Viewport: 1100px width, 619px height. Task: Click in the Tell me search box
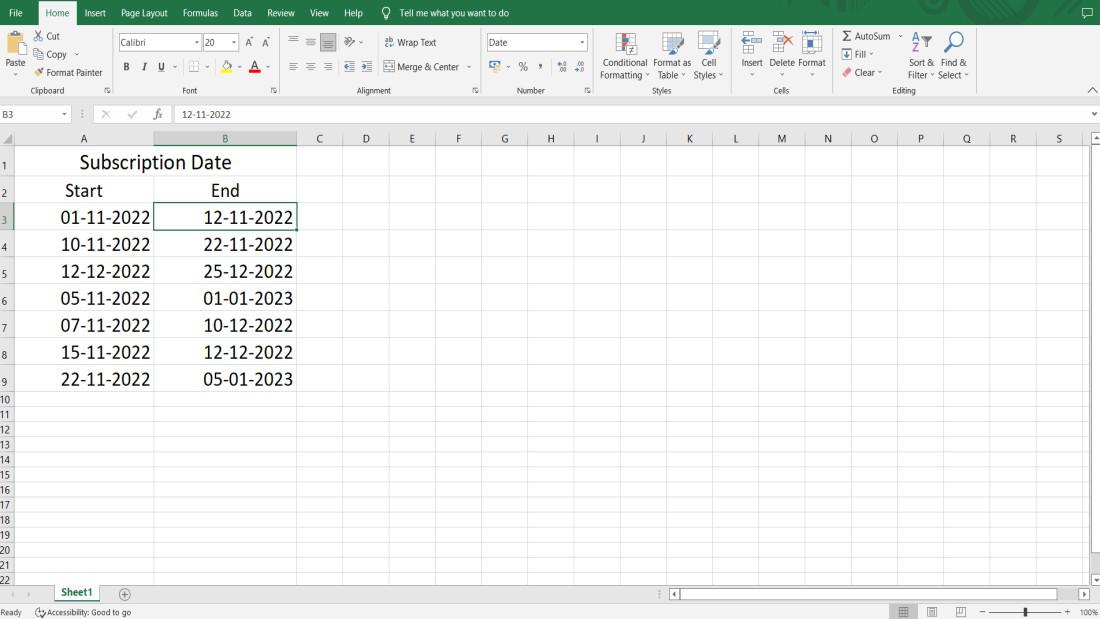coord(454,13)
